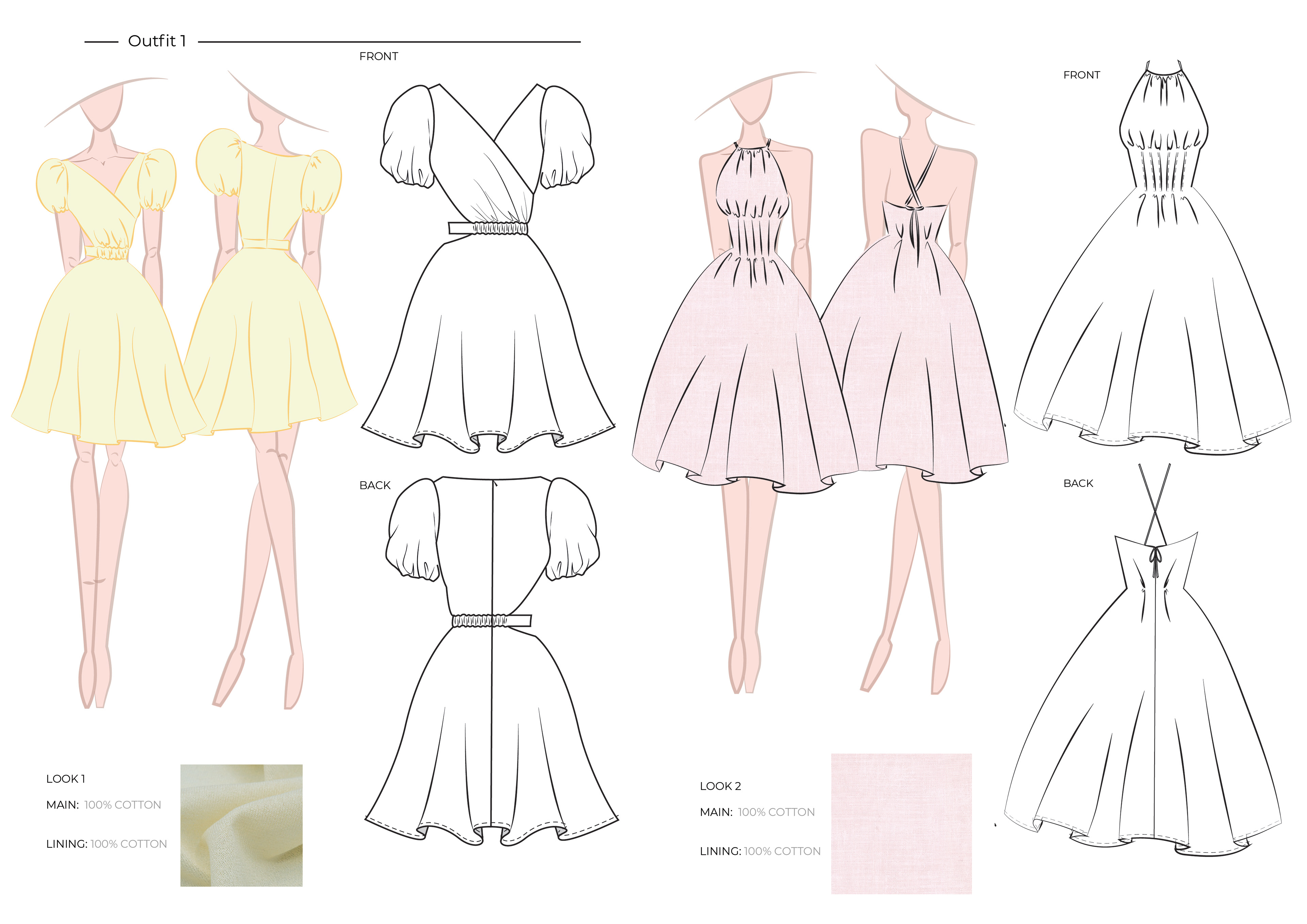The height and width of the screenshot is (924, 1307).
Task: Click the elastic waistband on the wrap dress front sketch
Action: 488,228
